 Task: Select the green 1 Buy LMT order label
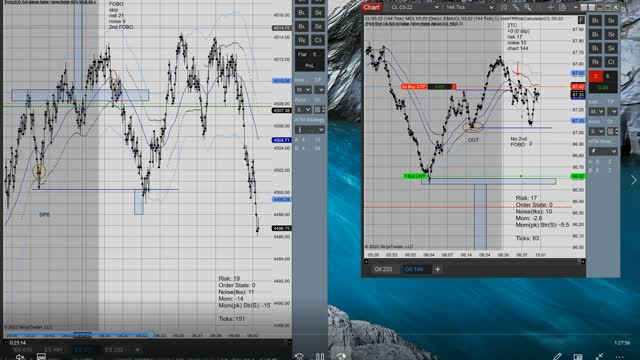(415, 176)
